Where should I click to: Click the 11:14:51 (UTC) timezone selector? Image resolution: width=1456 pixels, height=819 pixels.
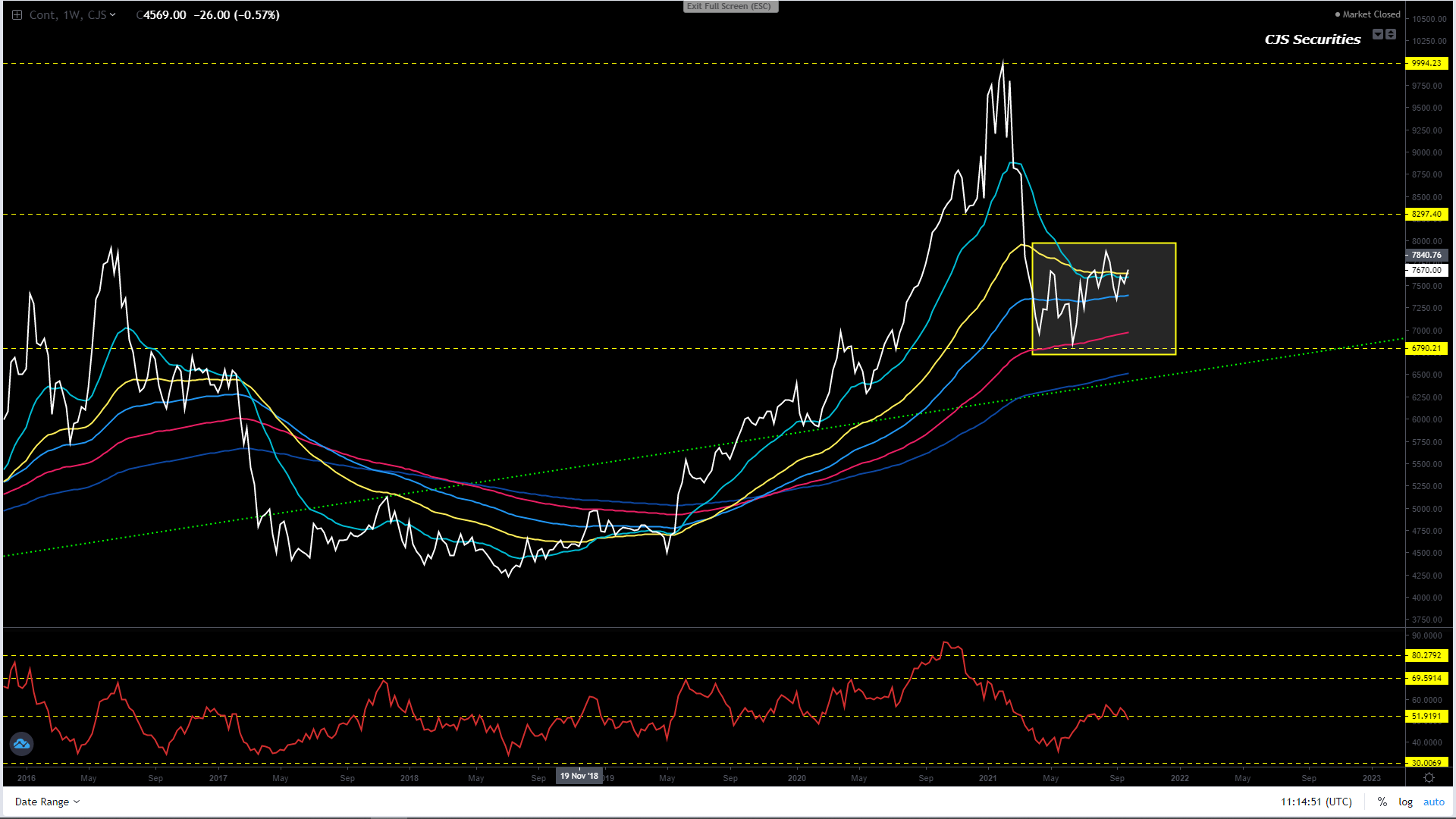point(1316,802)
